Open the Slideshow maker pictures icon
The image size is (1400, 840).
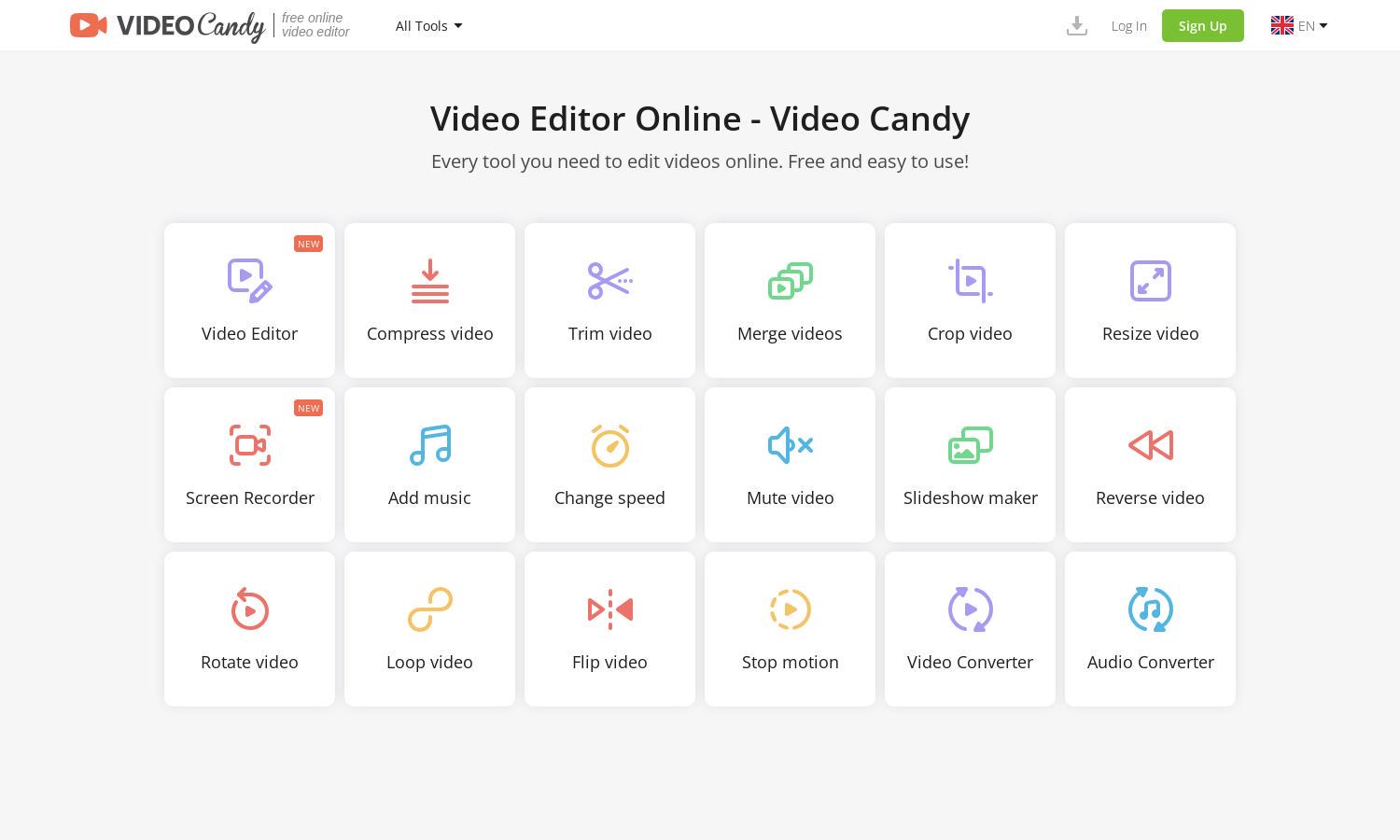click(971, 445)
